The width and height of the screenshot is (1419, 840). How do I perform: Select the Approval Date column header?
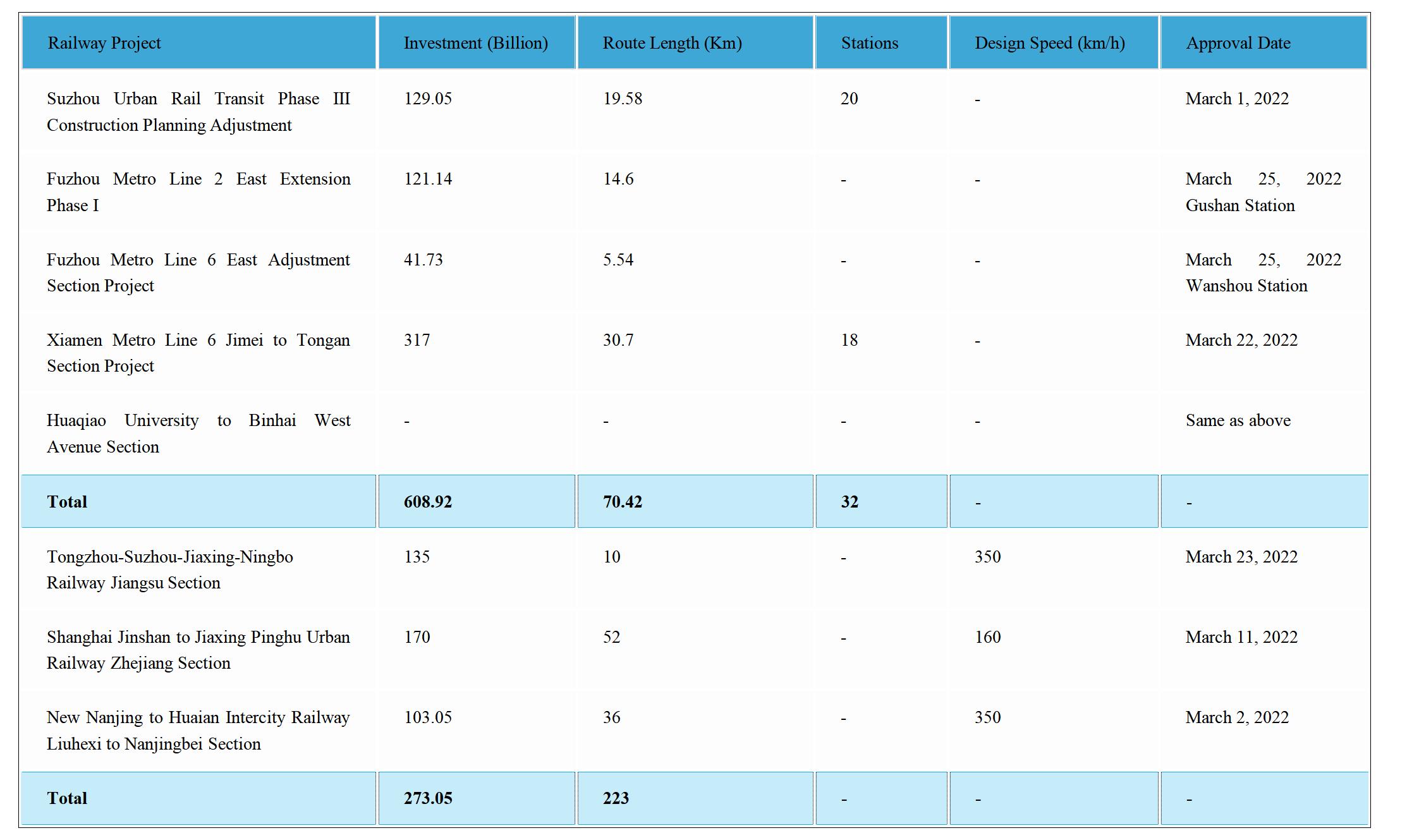1238,43
